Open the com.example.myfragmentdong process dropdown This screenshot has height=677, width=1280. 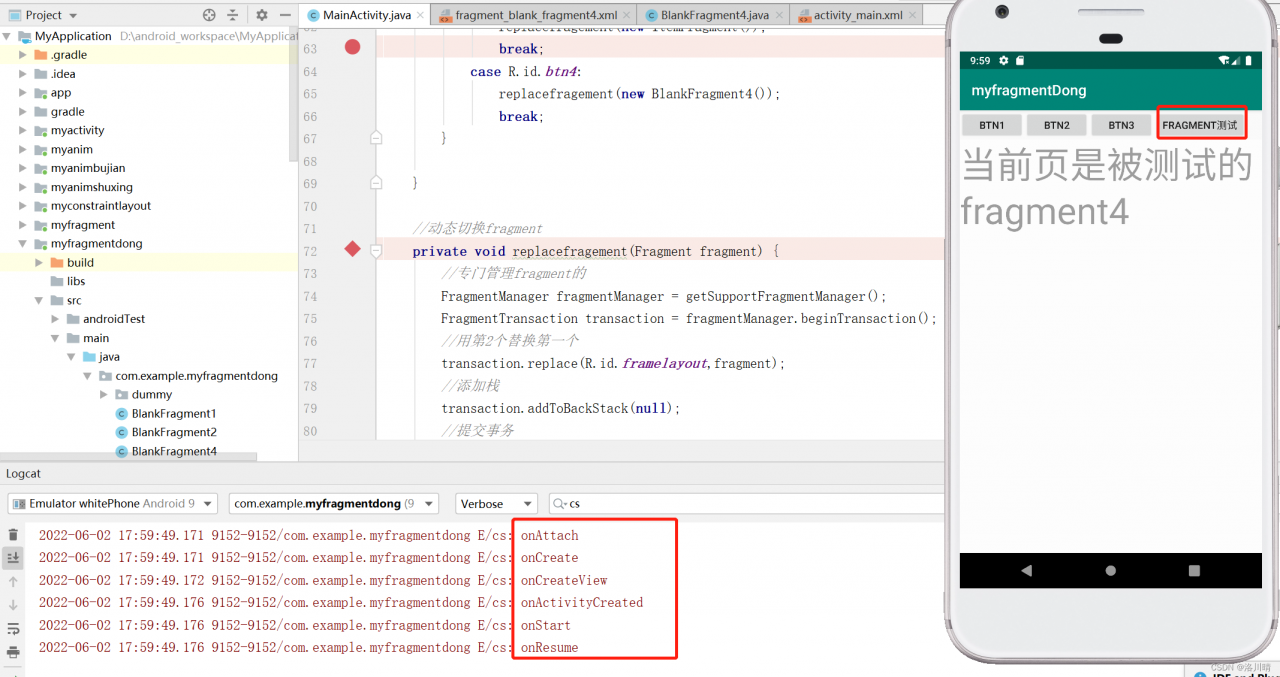tap(333, 504)
